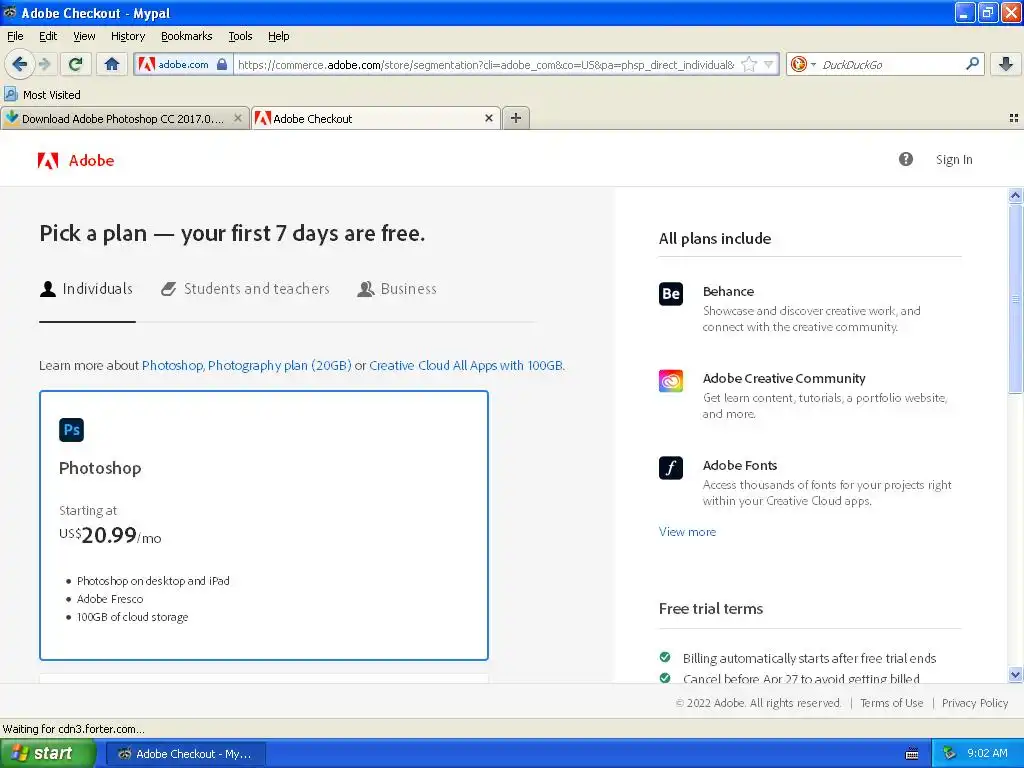Click the page scrollbar up arrow

[x=1015, y=195]
